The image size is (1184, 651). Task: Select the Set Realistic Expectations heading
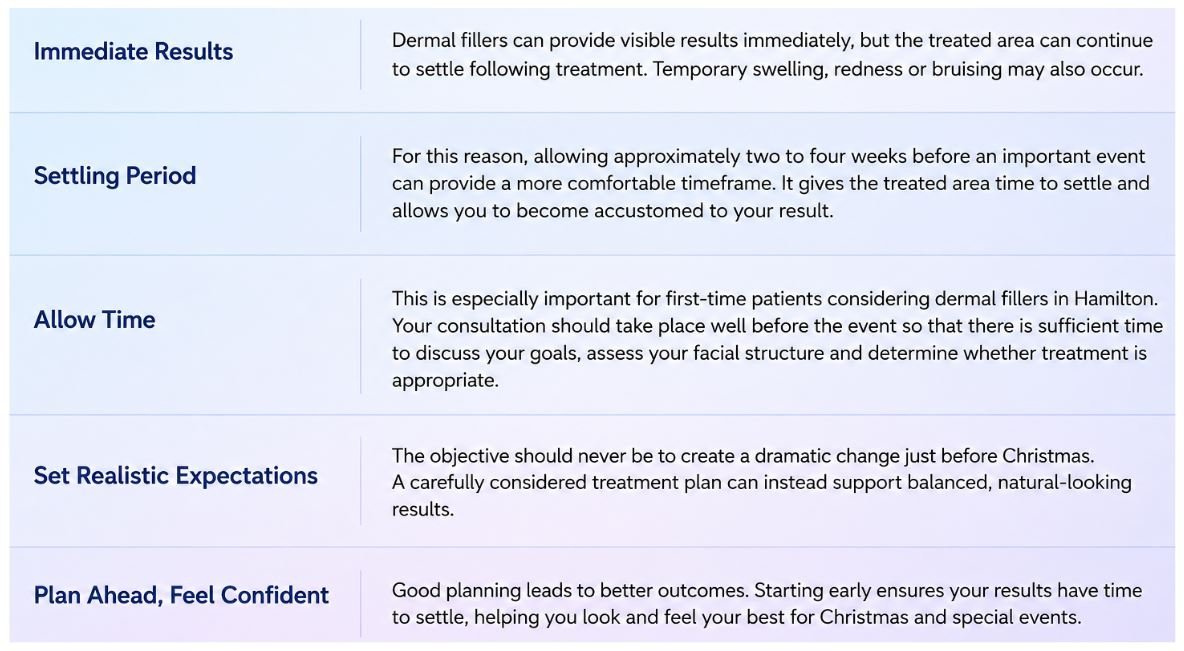[175, 476]
